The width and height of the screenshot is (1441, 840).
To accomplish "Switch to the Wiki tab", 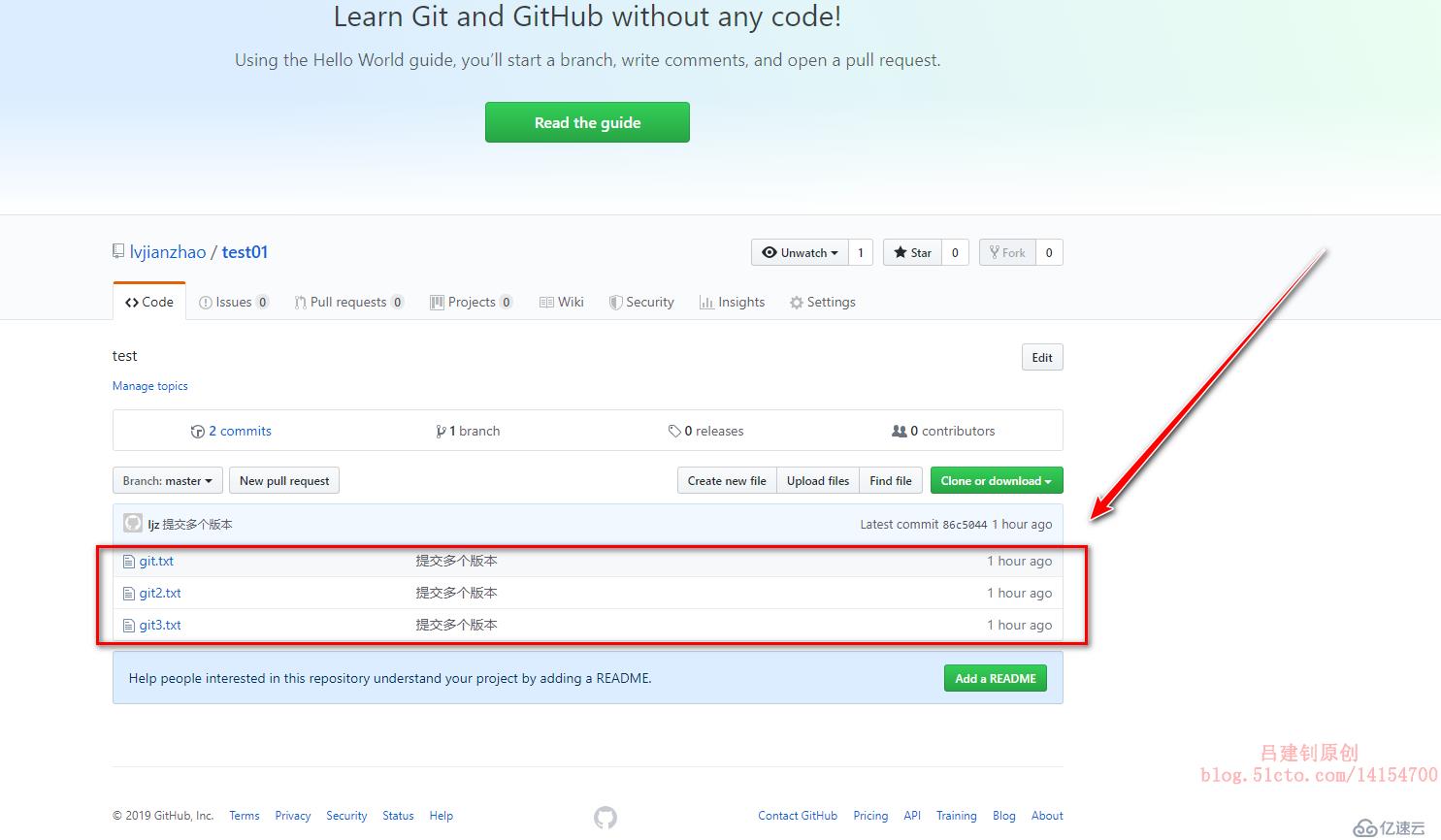I will [562, 302].
